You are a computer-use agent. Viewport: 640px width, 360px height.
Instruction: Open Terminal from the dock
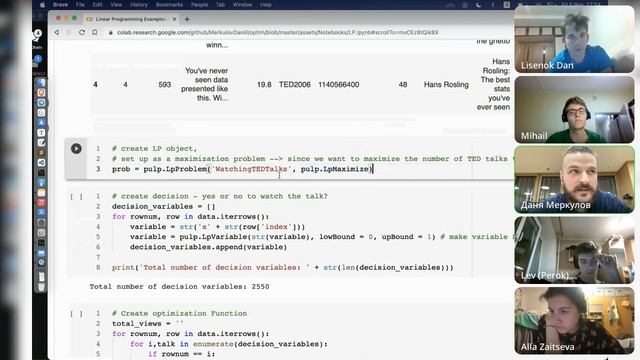tap(41, 173)
